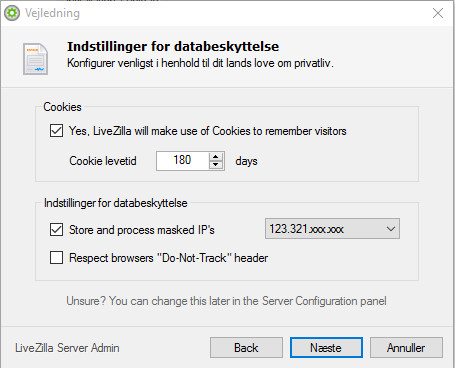
Task: Click the privacy document icon in header
Action: point(35,59)
